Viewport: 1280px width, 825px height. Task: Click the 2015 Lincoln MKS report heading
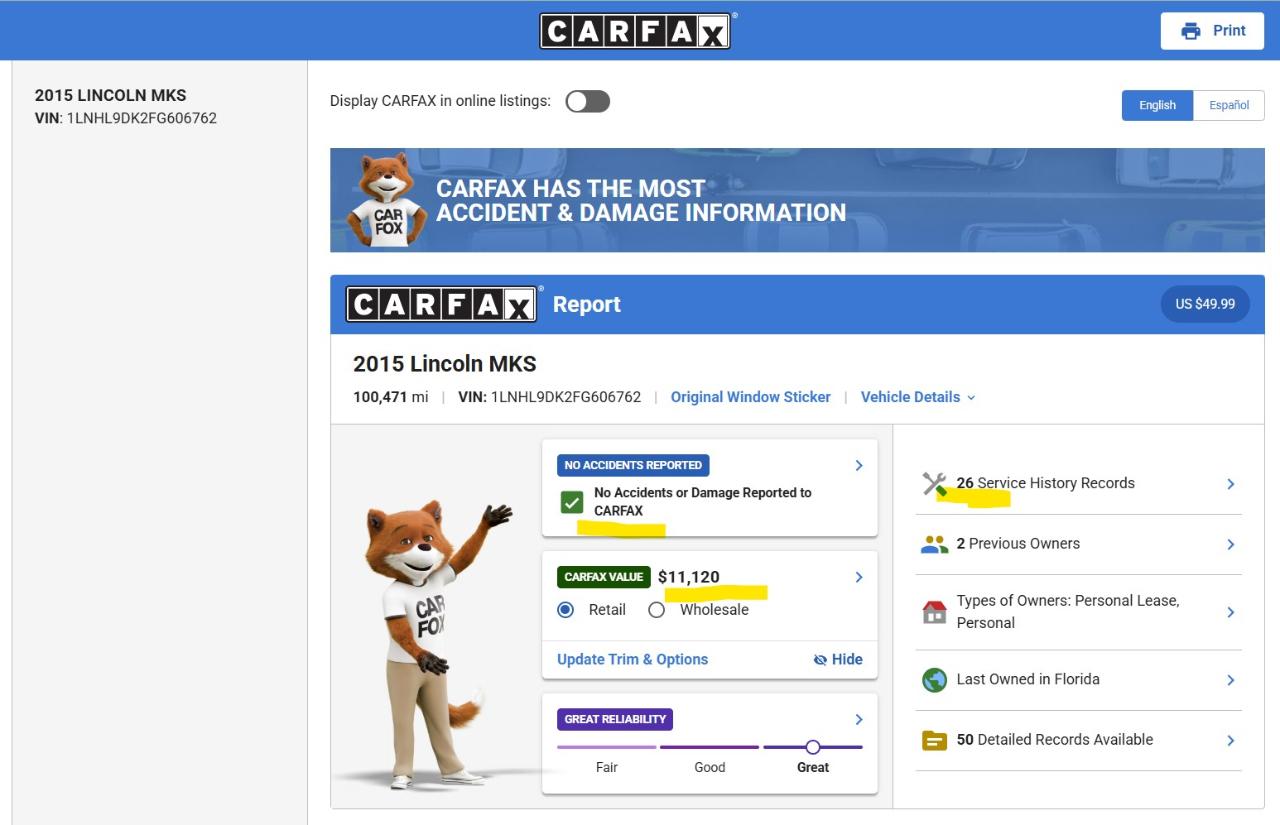click(x=445, y=364)
